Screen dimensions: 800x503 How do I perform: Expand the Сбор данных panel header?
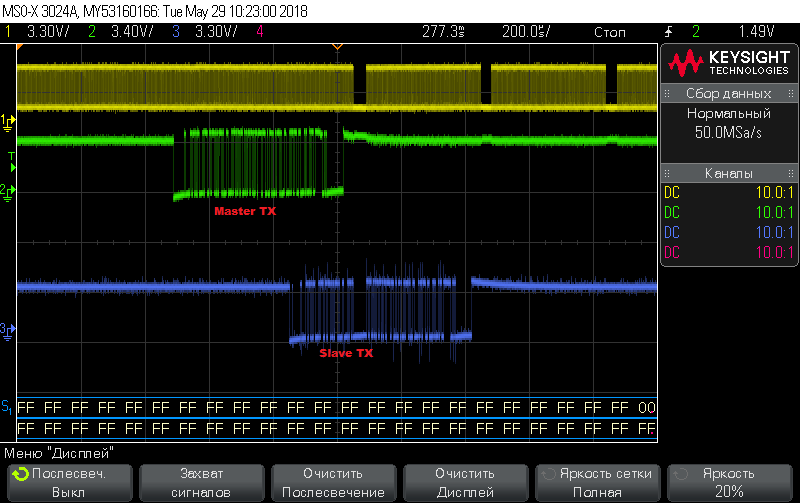point(728,94)
